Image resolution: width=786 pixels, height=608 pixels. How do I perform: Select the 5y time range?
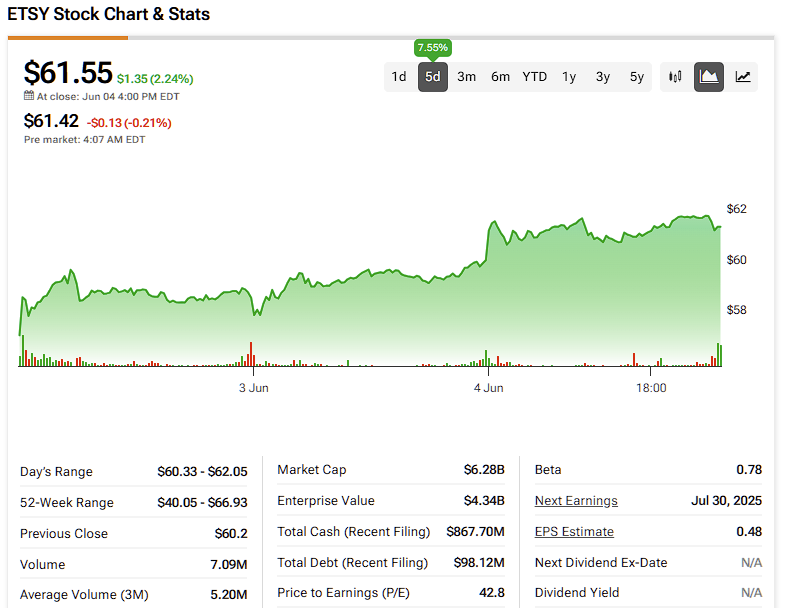pos(637,77)
